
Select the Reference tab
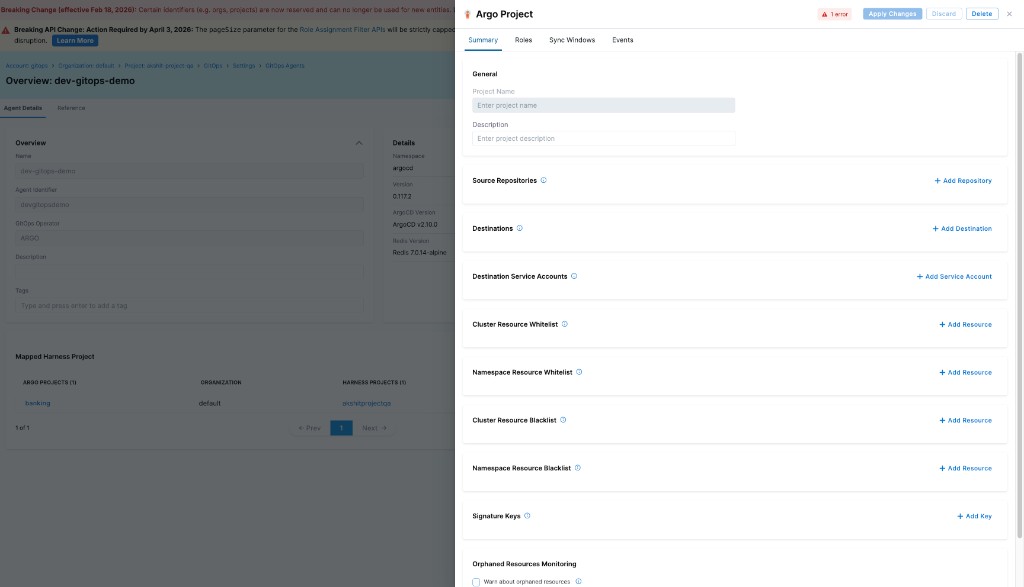click(71, 108)
